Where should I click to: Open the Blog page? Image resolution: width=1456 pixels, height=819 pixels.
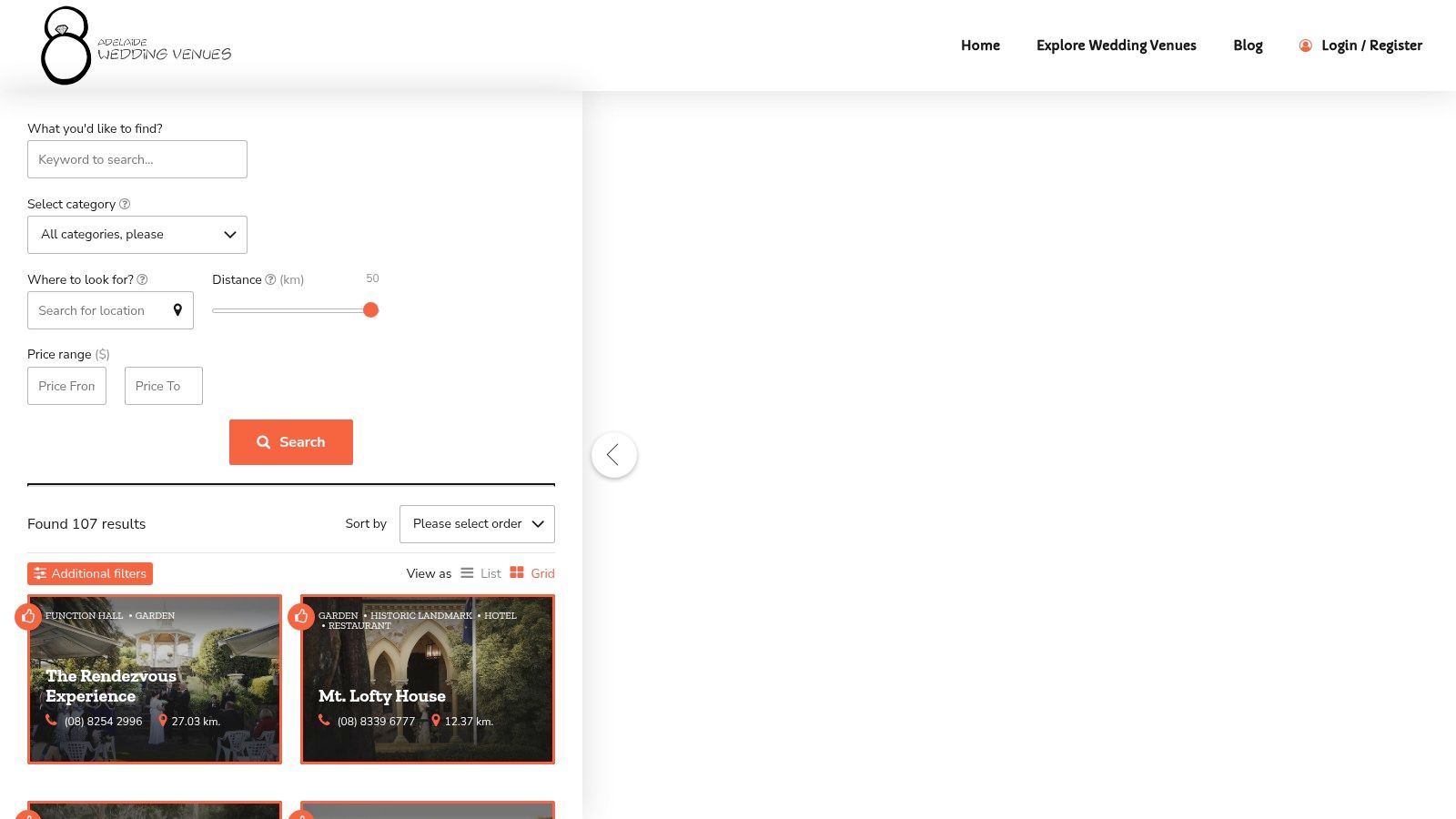(1248, 45)
